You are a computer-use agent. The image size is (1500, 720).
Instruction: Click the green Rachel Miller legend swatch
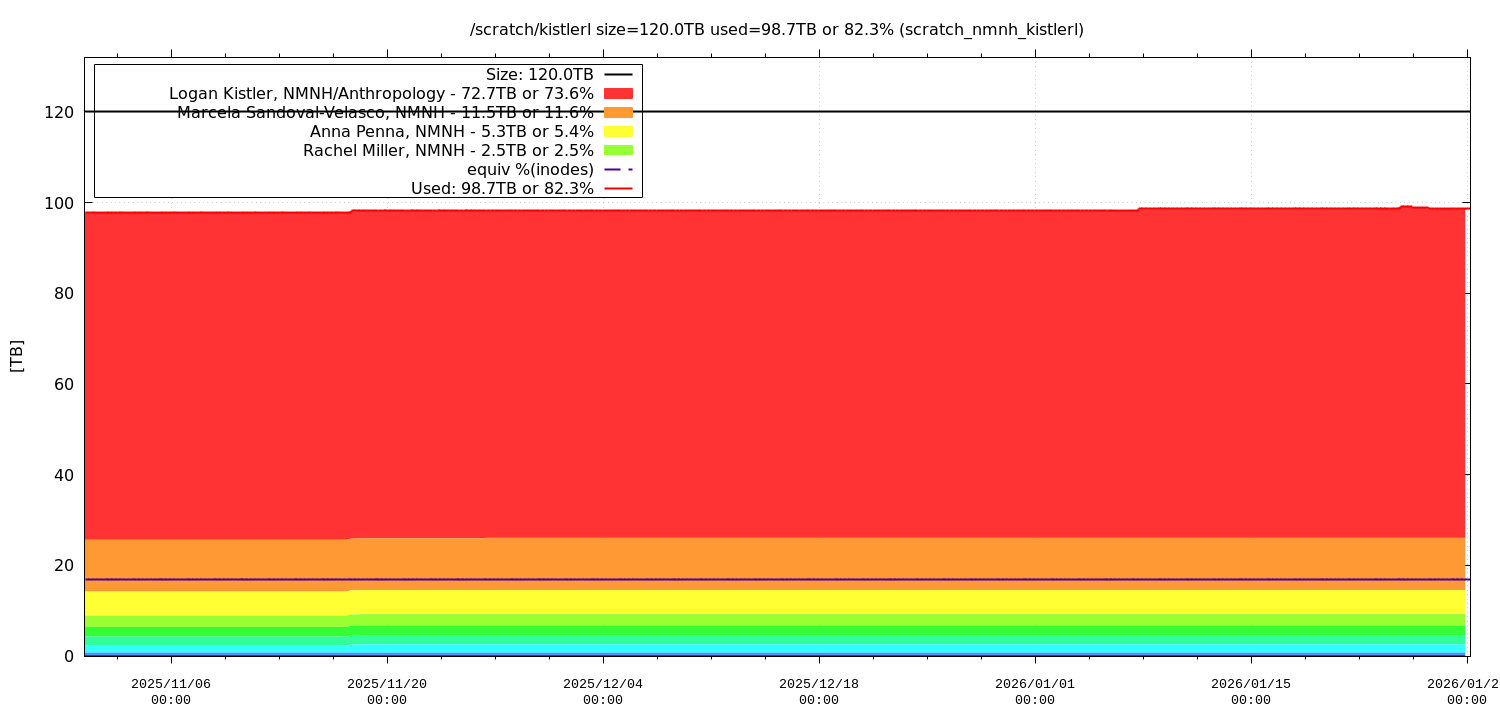click(618, 150)
